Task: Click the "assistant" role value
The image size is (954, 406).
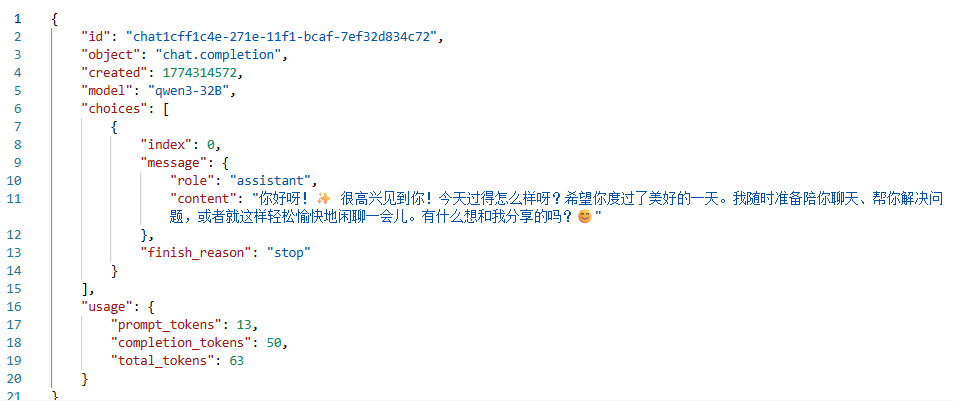Action: click(x=272, y=181)
